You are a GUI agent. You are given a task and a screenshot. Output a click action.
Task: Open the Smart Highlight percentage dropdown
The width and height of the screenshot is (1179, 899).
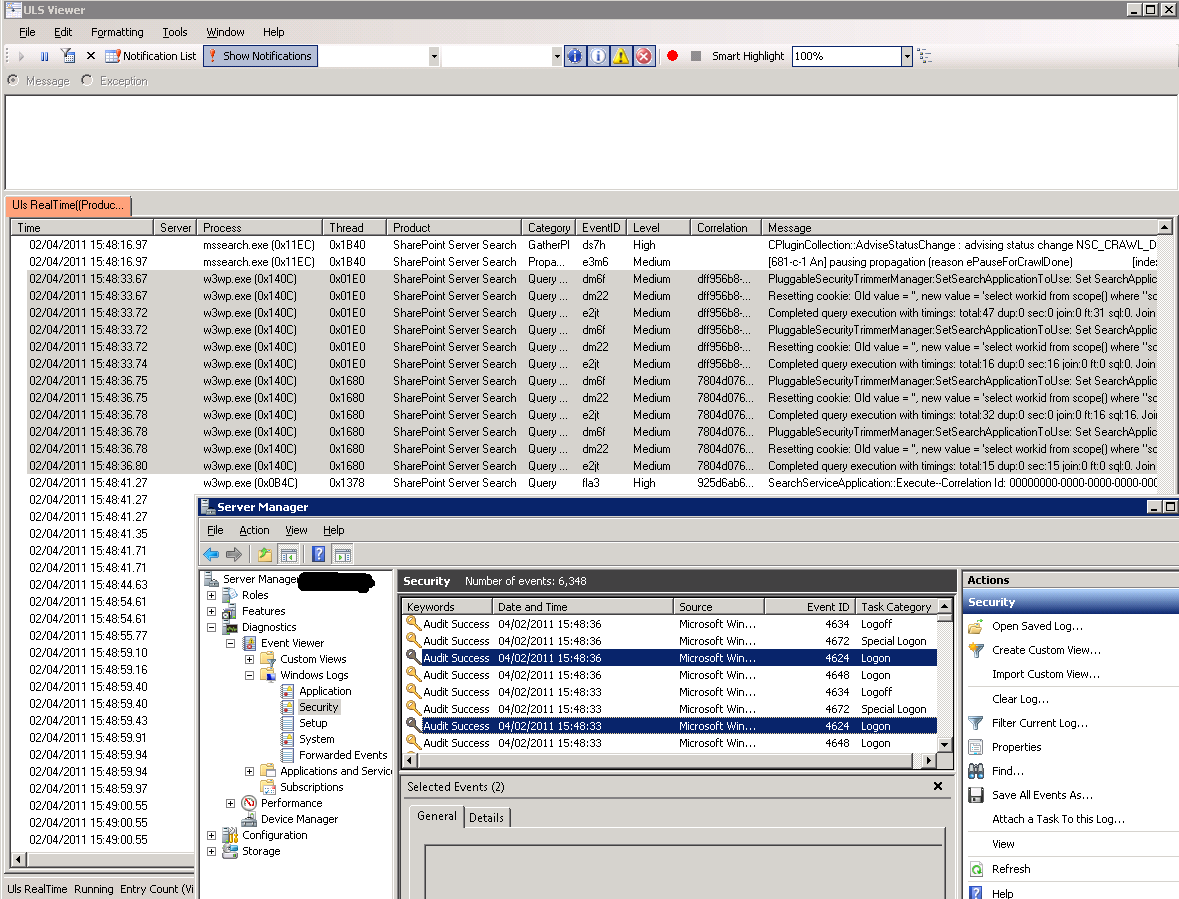tap(907, 57)
